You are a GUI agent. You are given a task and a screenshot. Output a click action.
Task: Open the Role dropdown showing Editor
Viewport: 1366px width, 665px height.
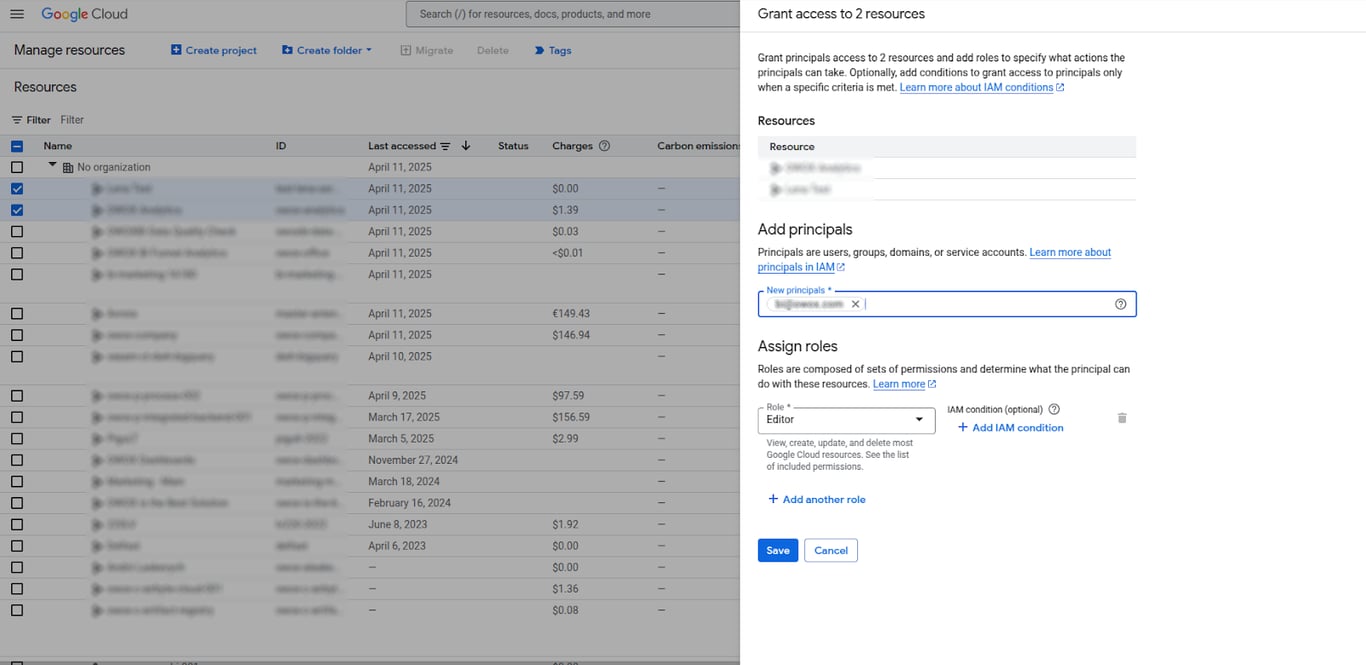(846, 420)
